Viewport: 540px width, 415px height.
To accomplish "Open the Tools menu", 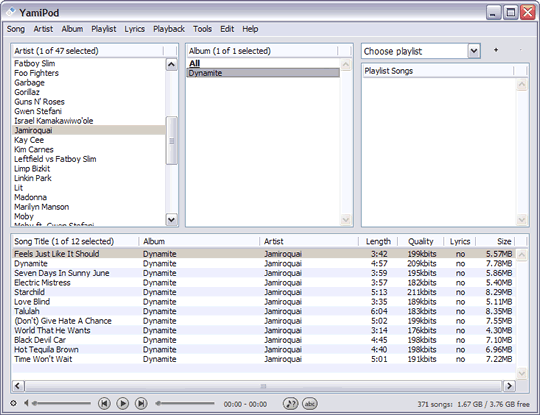I will pos(202,29).
